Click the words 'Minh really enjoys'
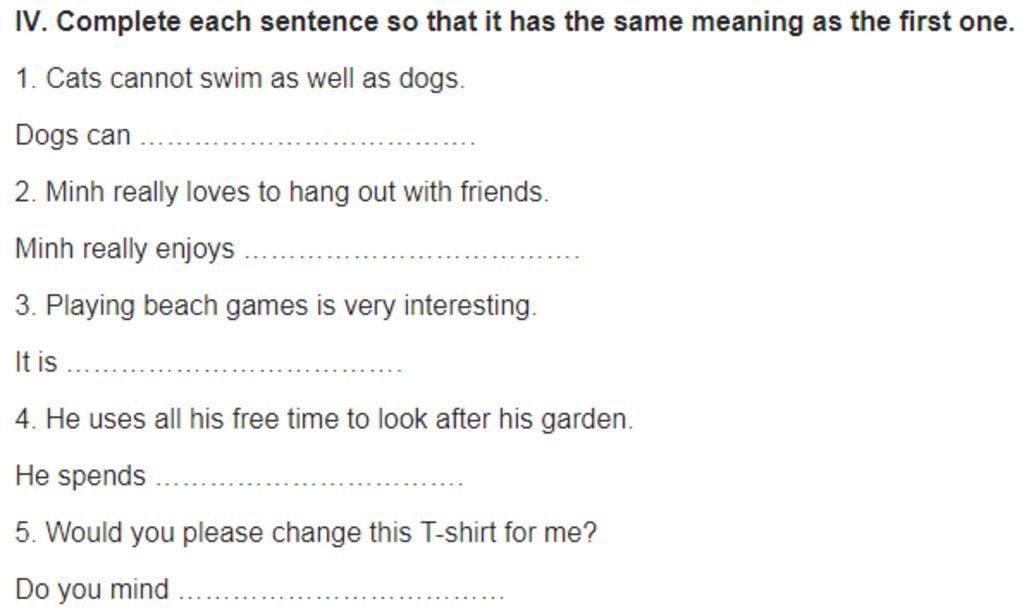Image resolution: width=1024 pixels, height=616 pixels. point(124,250)
